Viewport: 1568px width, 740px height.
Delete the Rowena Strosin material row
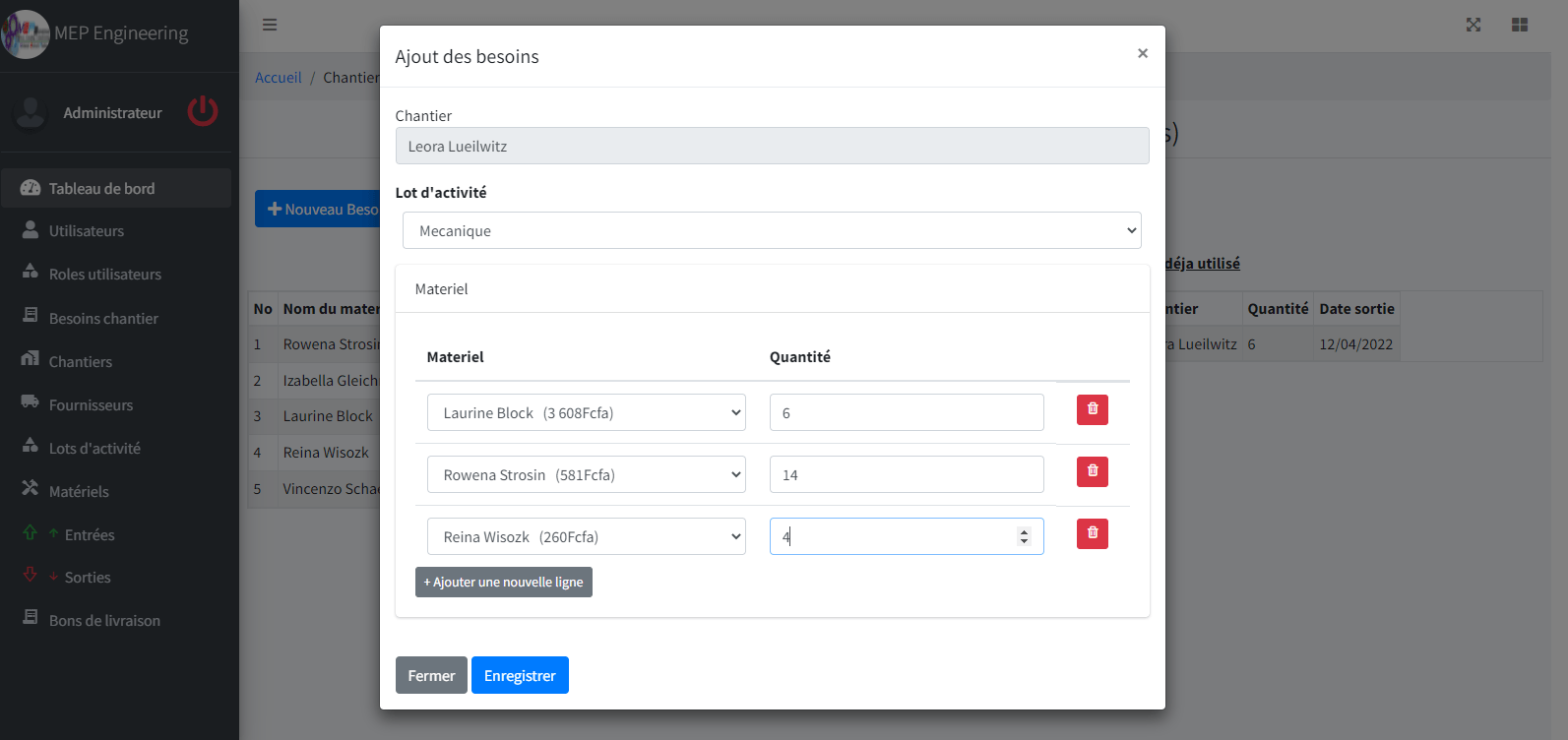pyautogui.click(x=1092, y=471)
